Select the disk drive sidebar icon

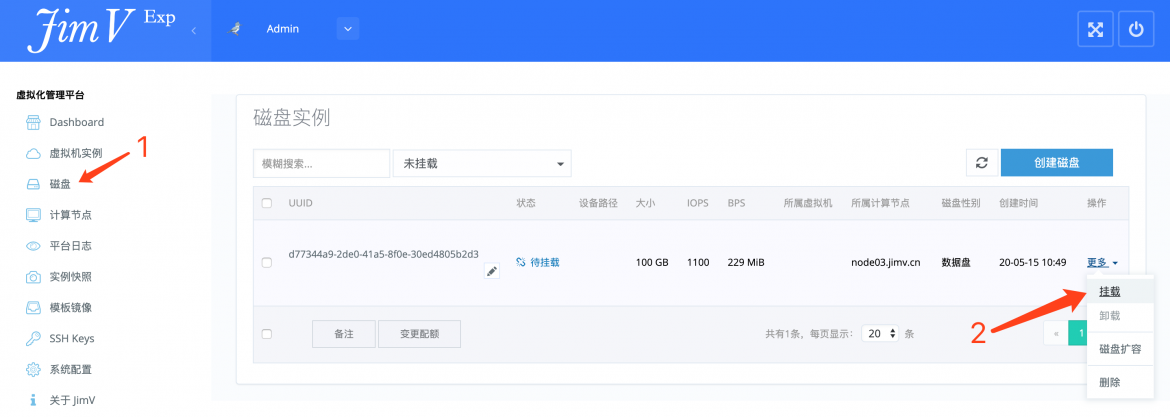(x=33, y=184)
